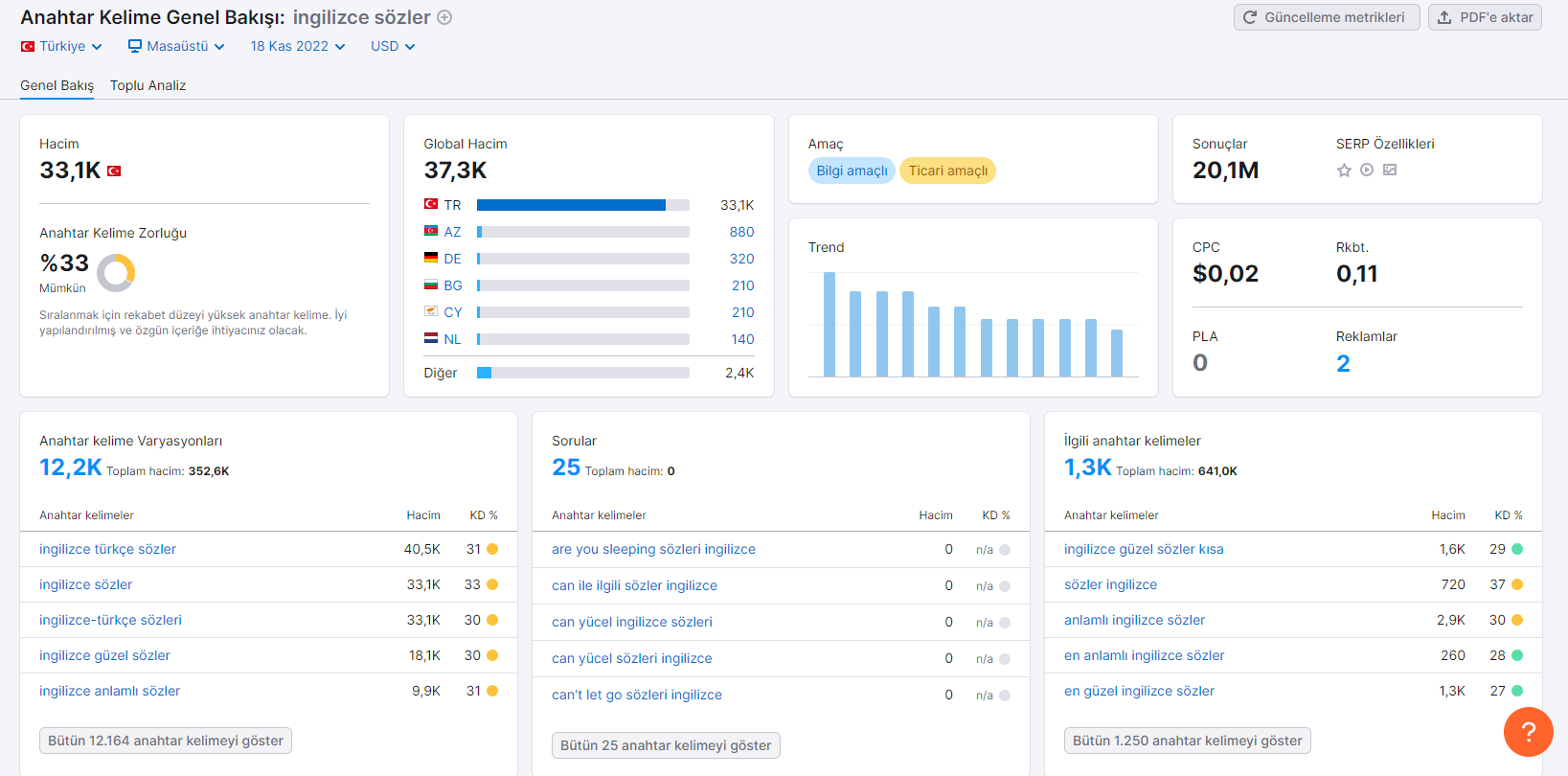Image resolution: width=1568 pixels, height=776 pixels.
Task: Click the Güncelleme metrikleri button
Action: (x=1327, y=17)
